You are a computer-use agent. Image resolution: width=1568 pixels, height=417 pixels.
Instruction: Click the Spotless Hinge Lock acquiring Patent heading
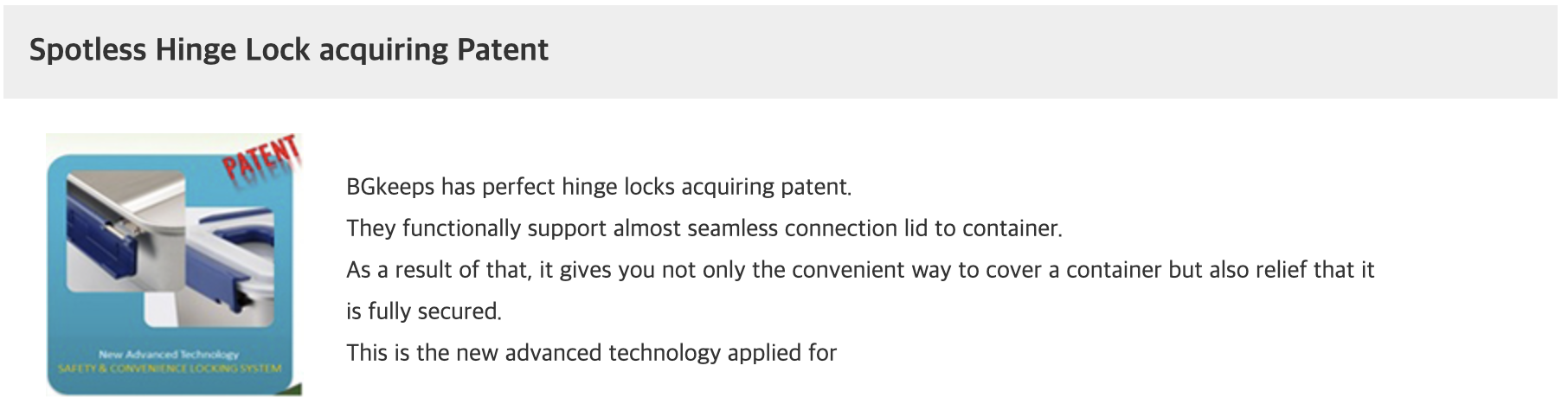(x=289, y=50)
